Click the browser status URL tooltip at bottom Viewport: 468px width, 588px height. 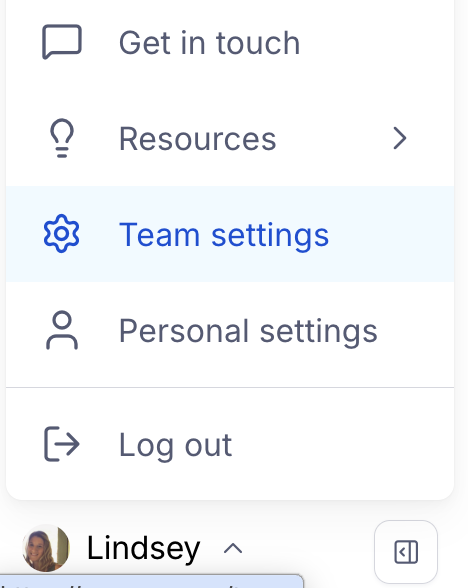point(151,581)
